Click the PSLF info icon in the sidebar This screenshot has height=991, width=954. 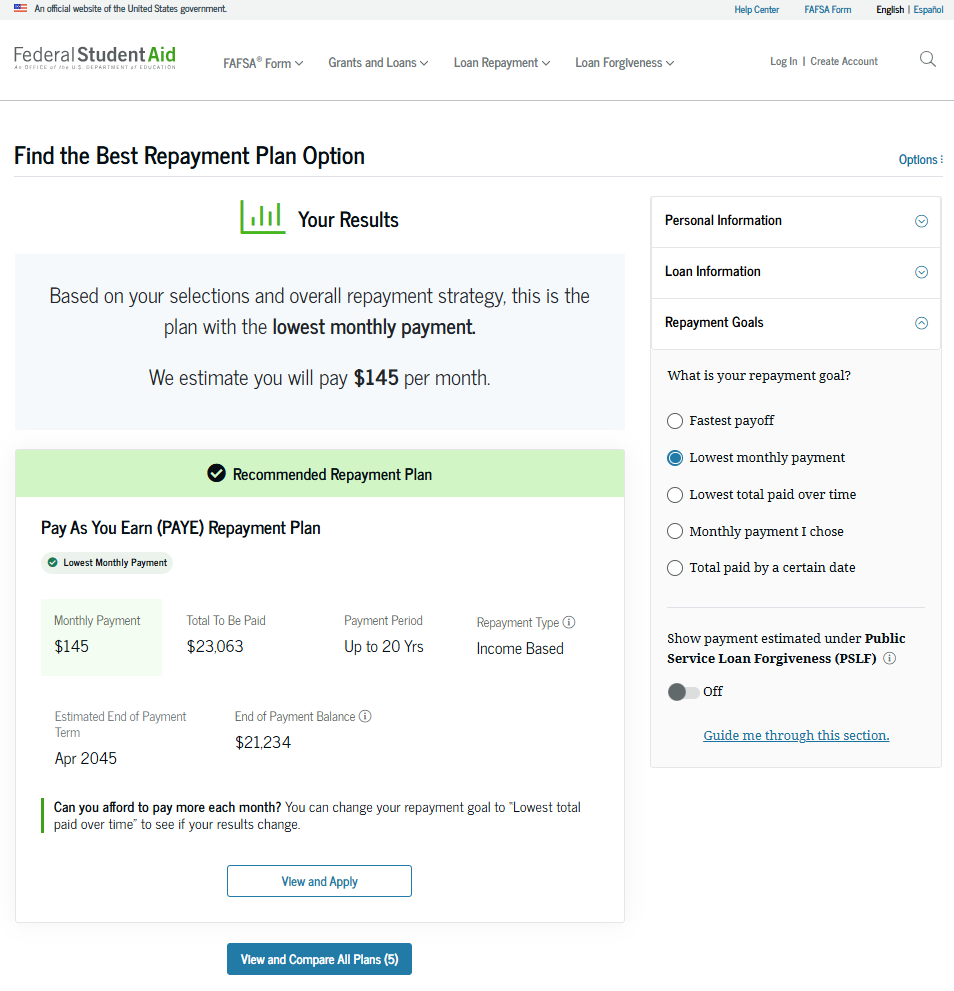[x=889, y=658]
